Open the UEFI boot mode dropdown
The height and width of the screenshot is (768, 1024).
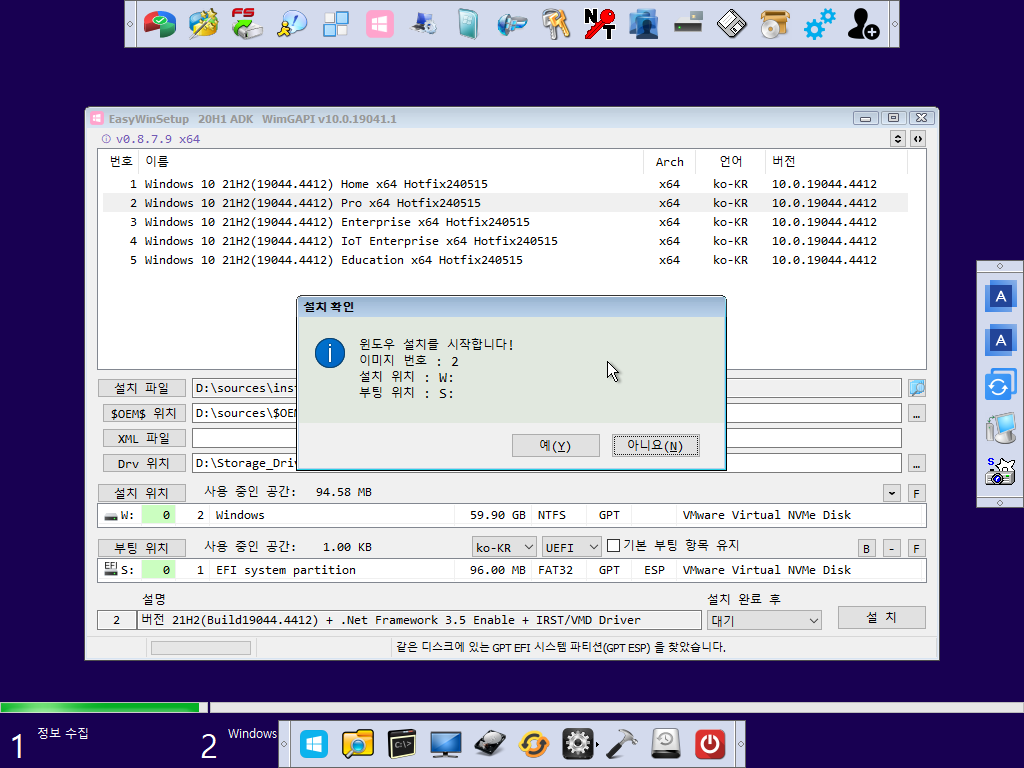click(571, 547)
